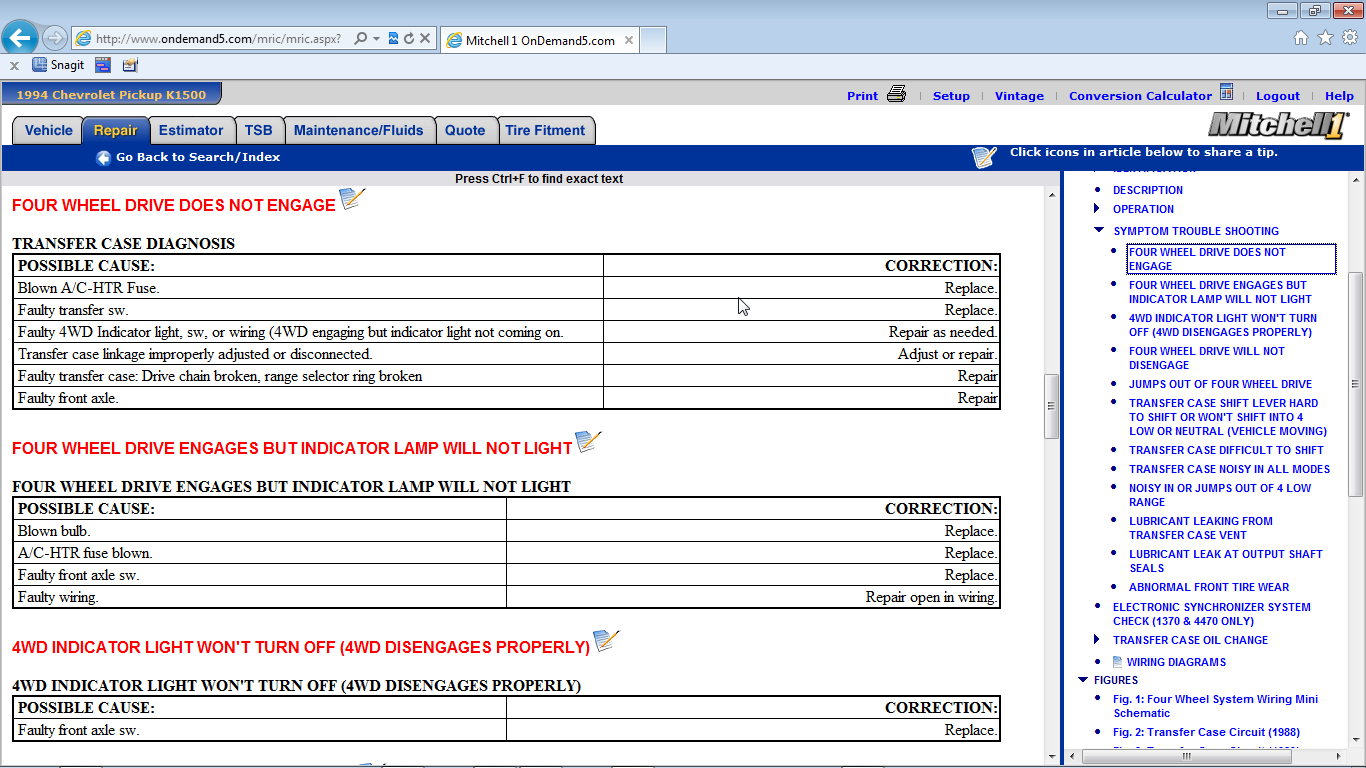Collapse the SYMPTOM TROUBLE SHOOTING node arrow
The width and height of the screenshot is (1366, 768).
point(1099,230)
